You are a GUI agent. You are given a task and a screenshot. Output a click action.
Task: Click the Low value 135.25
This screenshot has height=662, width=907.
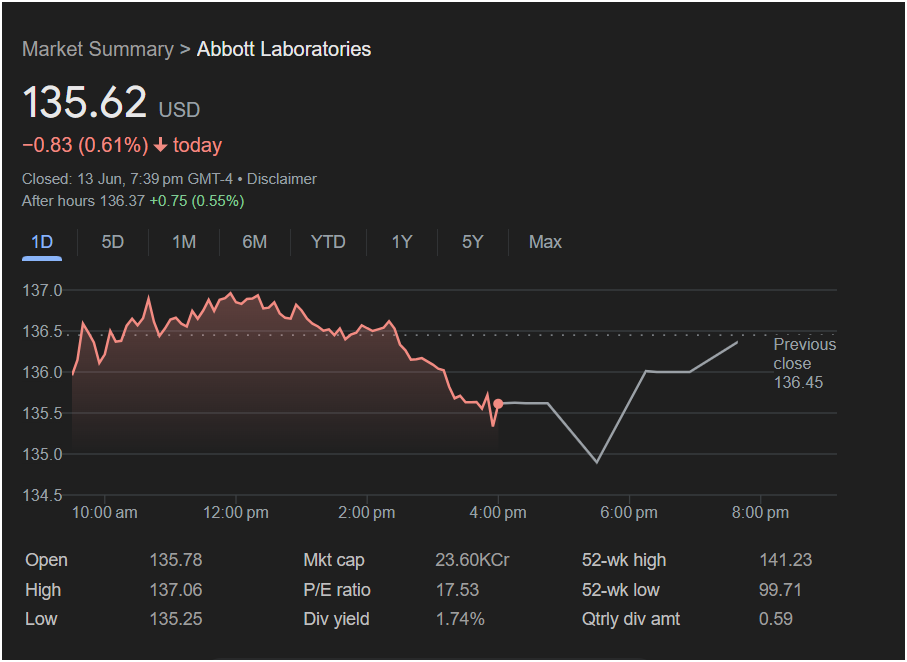pos(176,619)
